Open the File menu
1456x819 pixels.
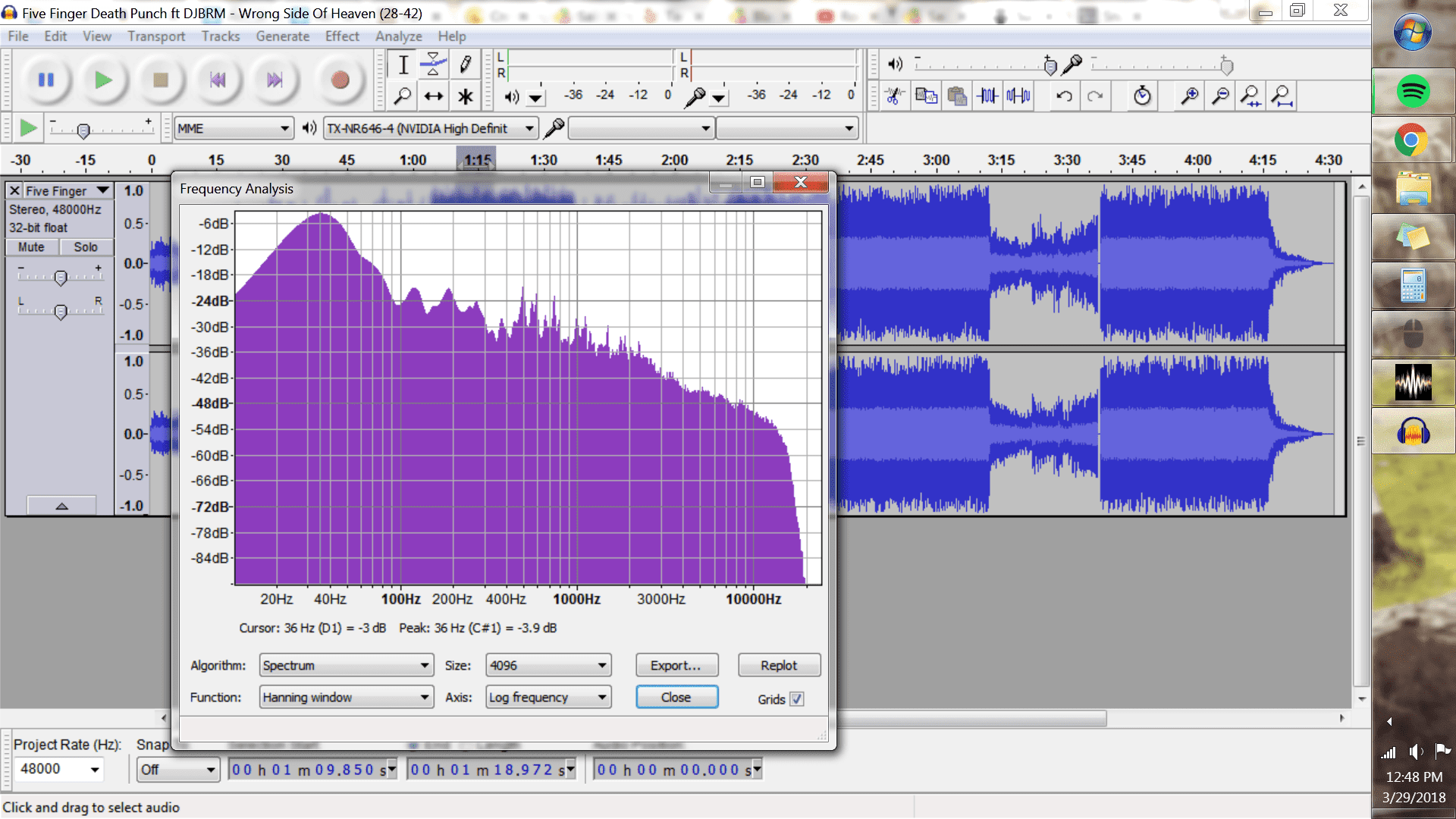17,36
